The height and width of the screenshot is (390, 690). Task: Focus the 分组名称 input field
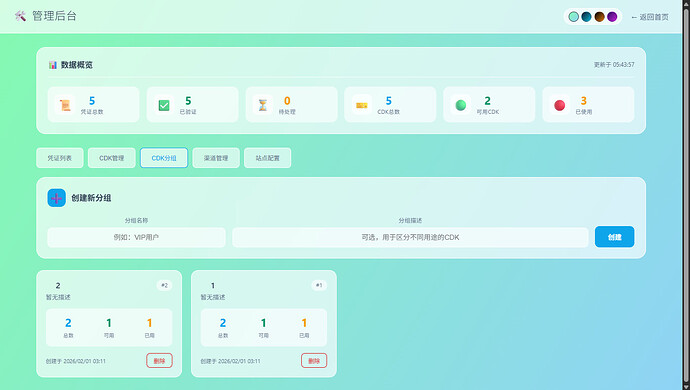tap(136, 237)
